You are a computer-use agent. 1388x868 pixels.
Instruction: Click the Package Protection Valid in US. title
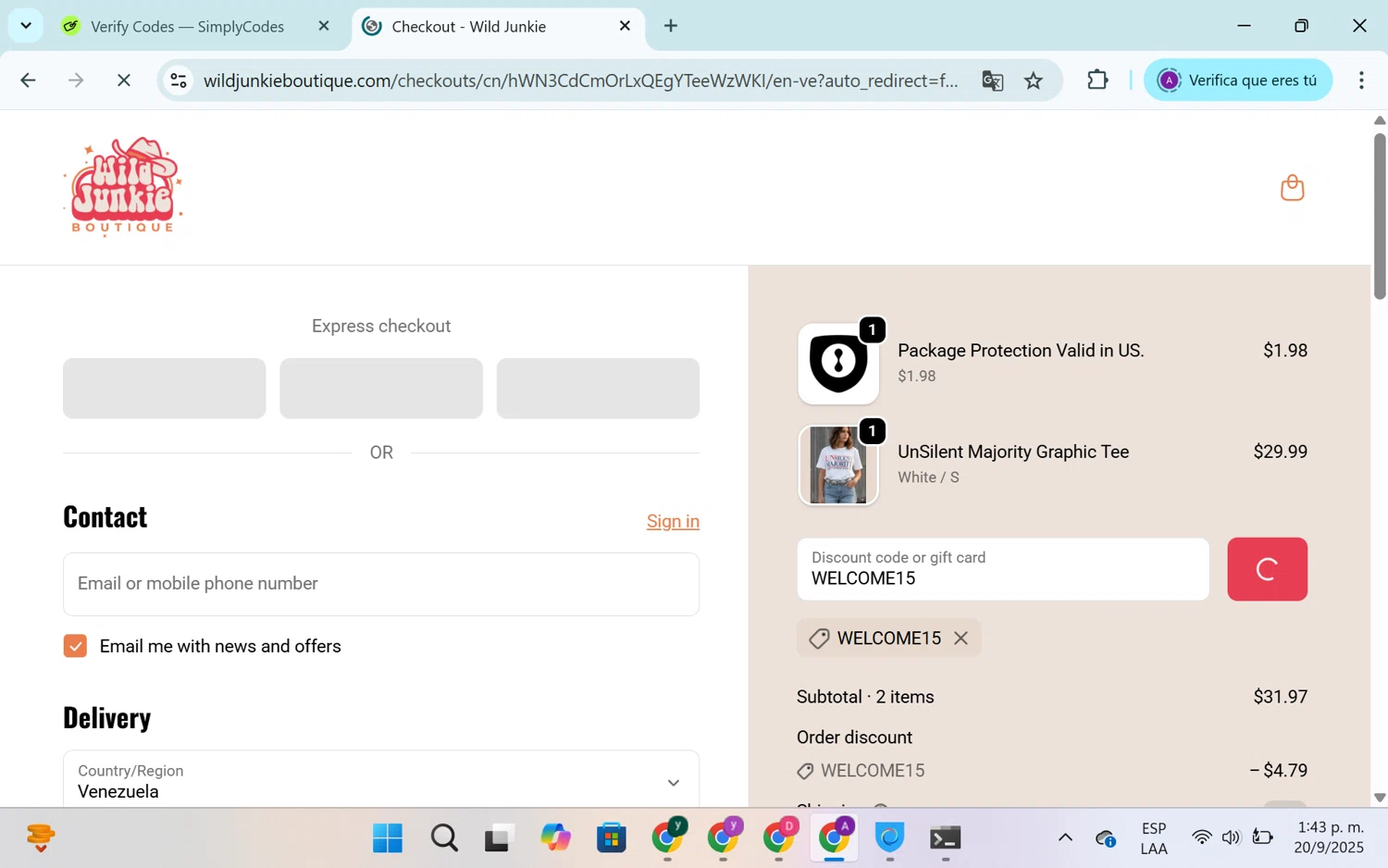pyautogui.click(x=1021, y=351)
